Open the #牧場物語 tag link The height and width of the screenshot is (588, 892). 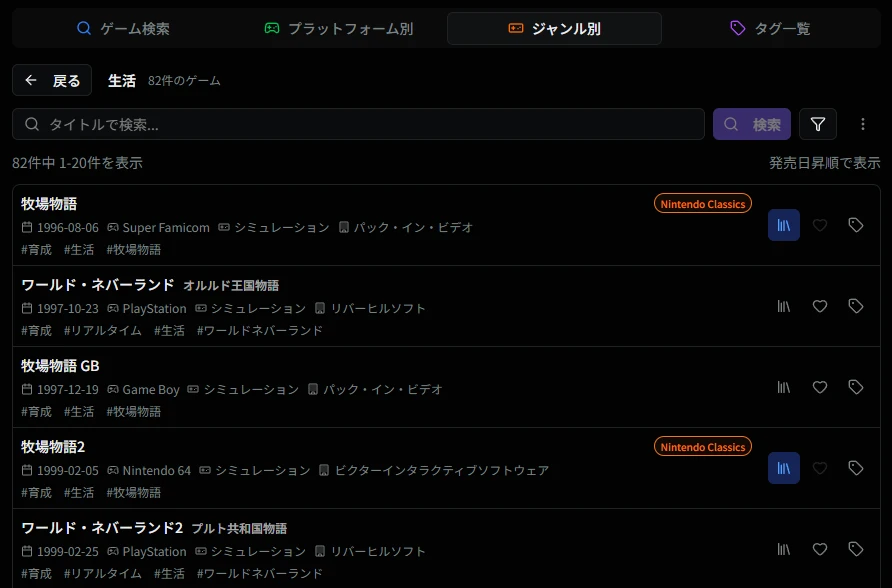(x=135, y=249)
